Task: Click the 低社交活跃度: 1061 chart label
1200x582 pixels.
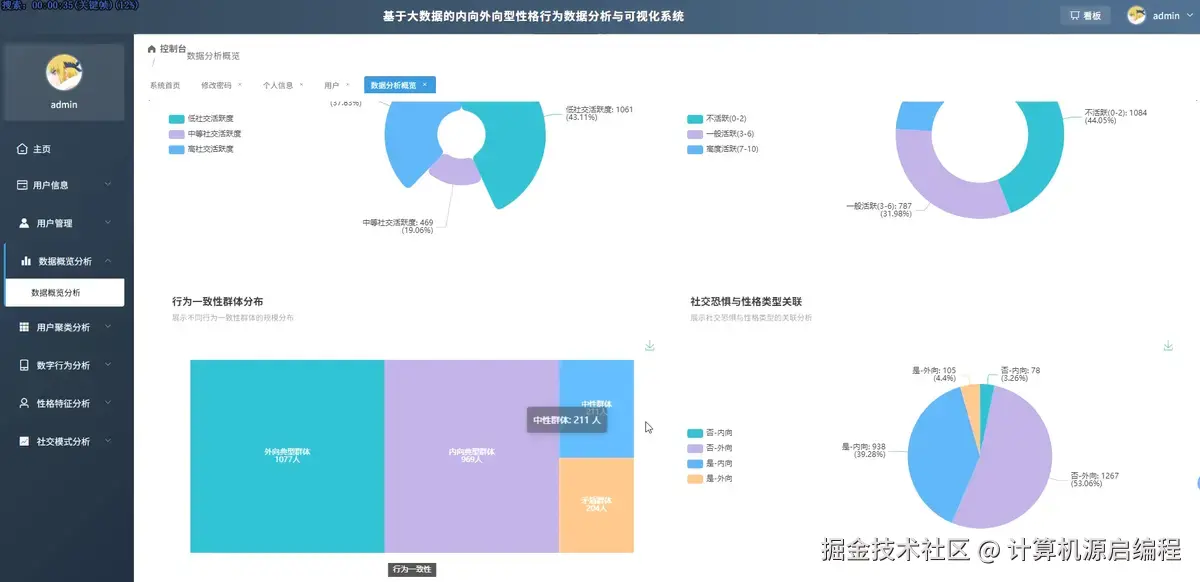Action: click(599, 113)
